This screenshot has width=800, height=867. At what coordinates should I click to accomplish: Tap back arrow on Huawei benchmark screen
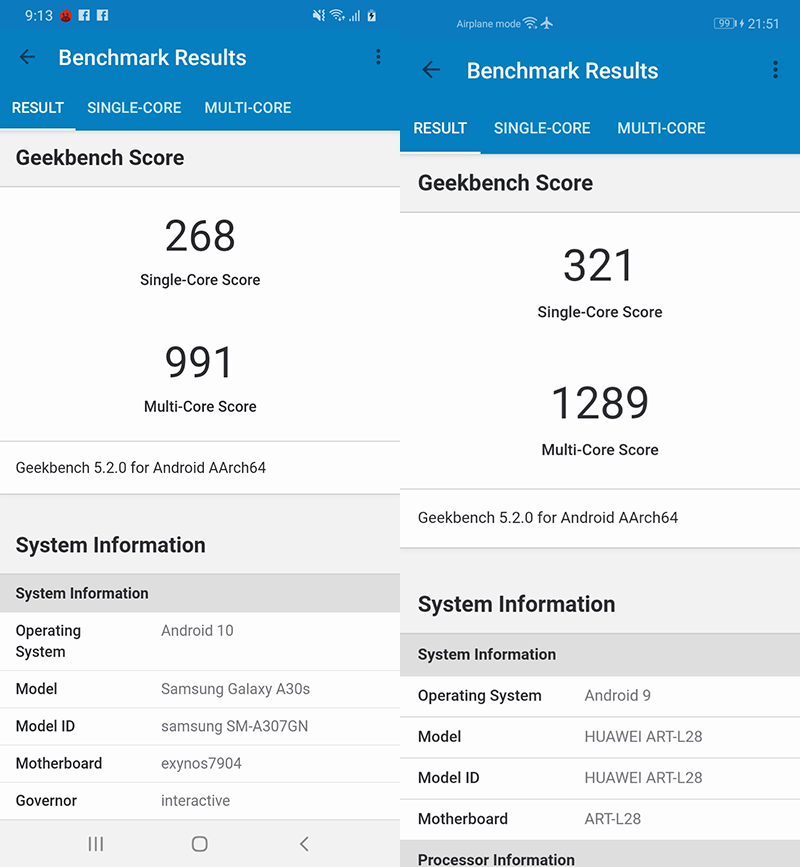431,70
